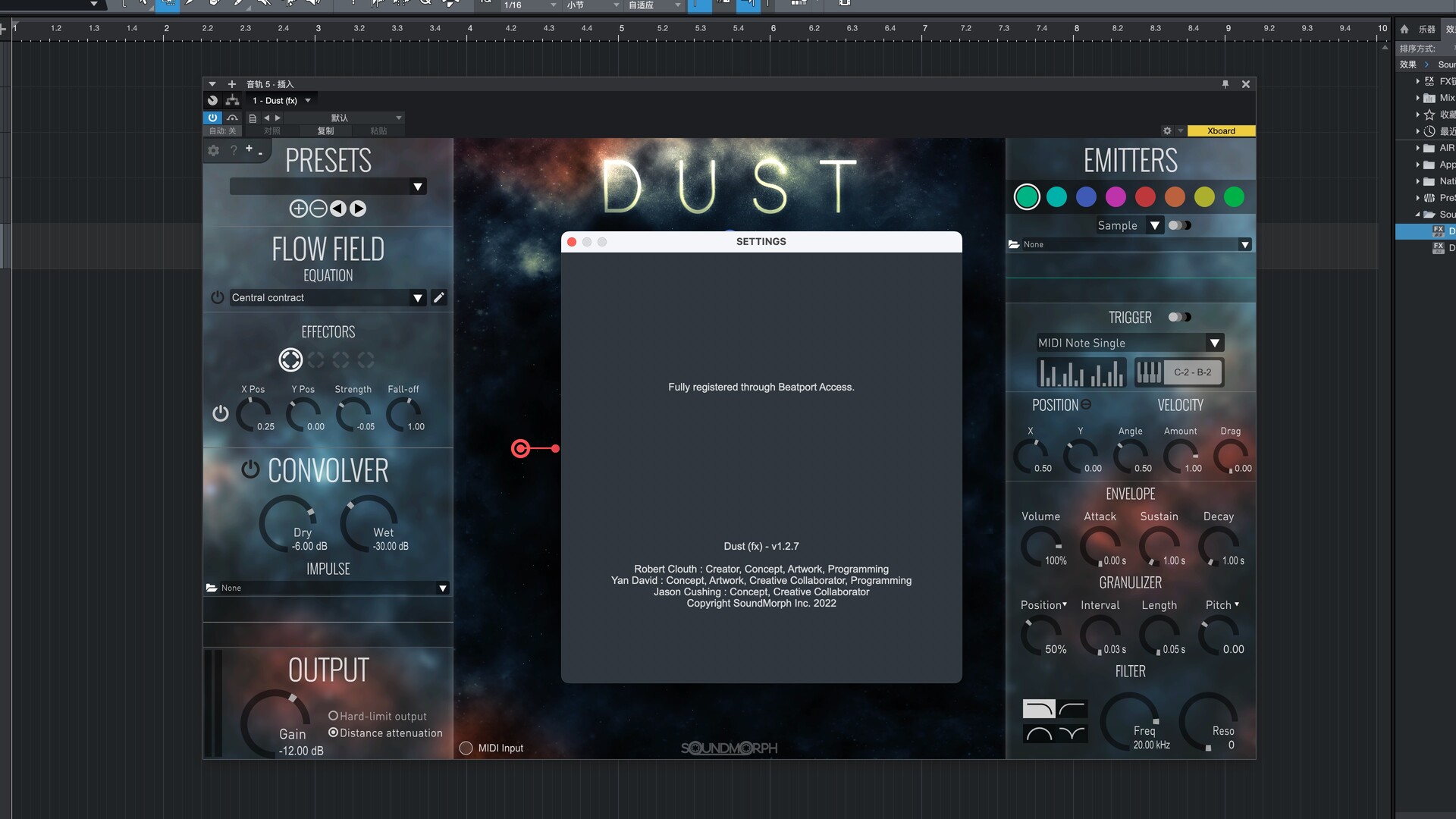The height and width of the screenshot is (819, 1456).
Task: Open Dust settings gear icon
Action: [x=214, y=151]
